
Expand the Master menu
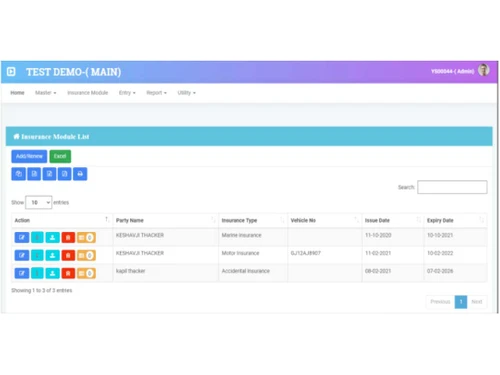[46, 93]
